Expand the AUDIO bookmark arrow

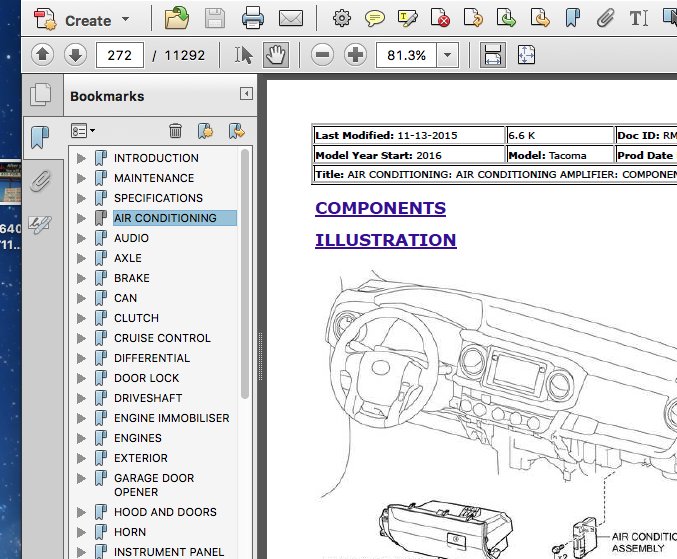tap(80, 238)
